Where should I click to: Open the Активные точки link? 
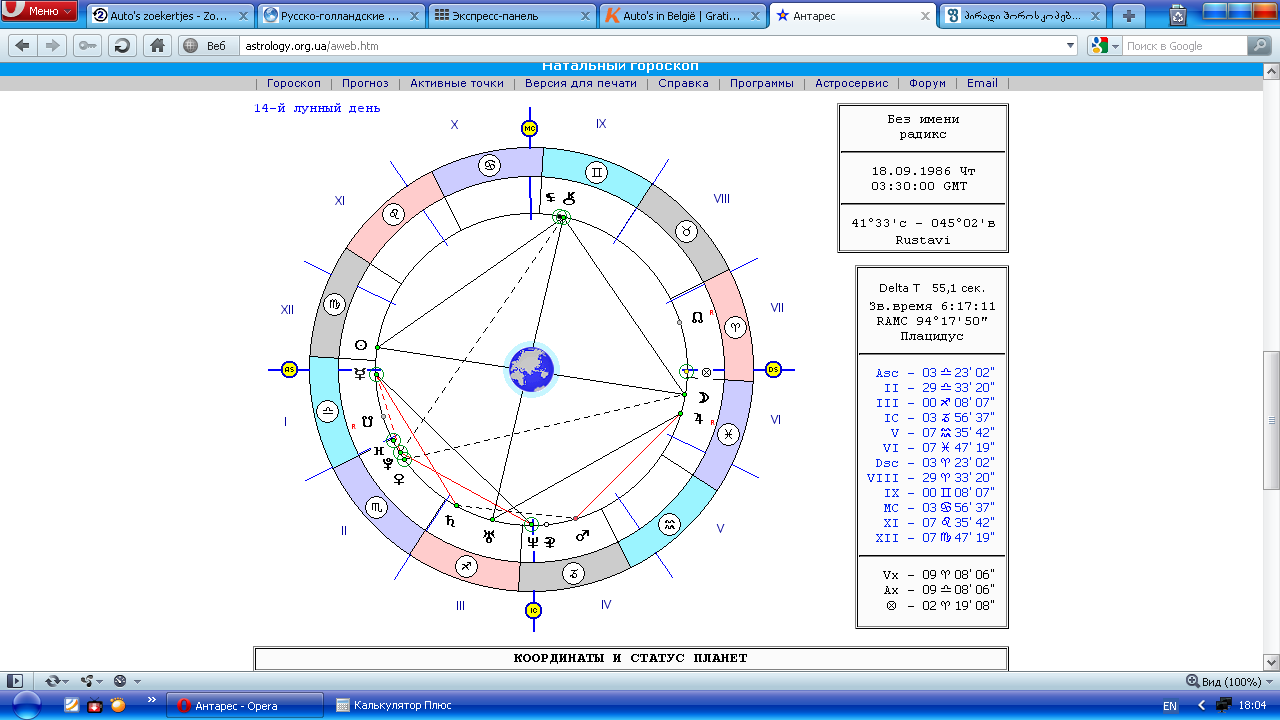click(x=457, y=83)
